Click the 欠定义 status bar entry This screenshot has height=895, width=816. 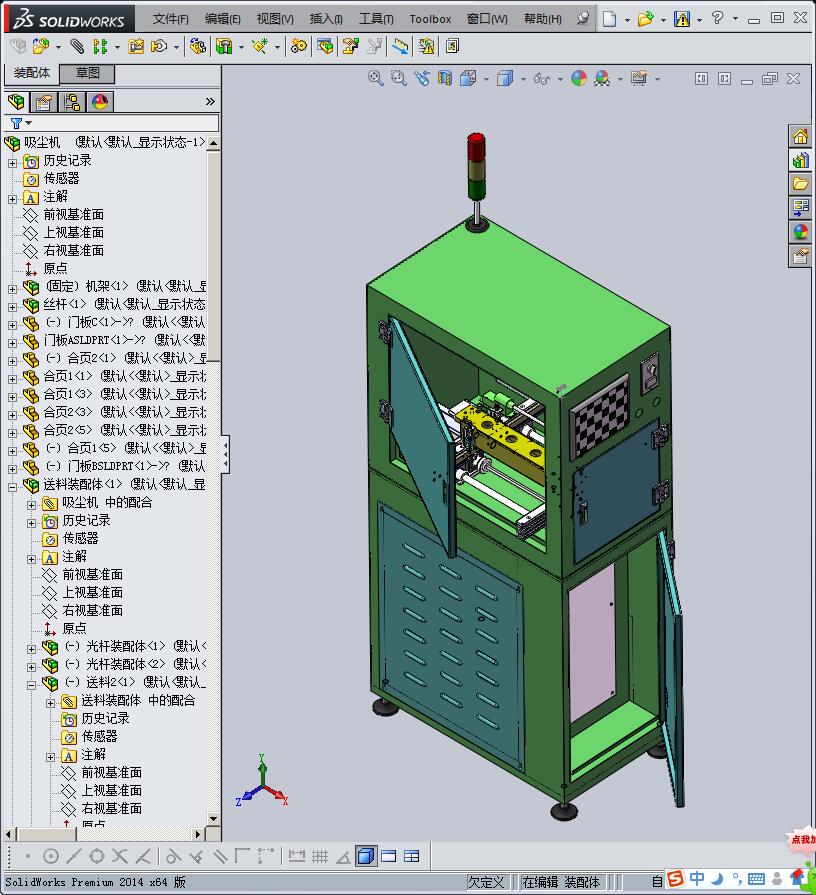[x=486, y=882]
